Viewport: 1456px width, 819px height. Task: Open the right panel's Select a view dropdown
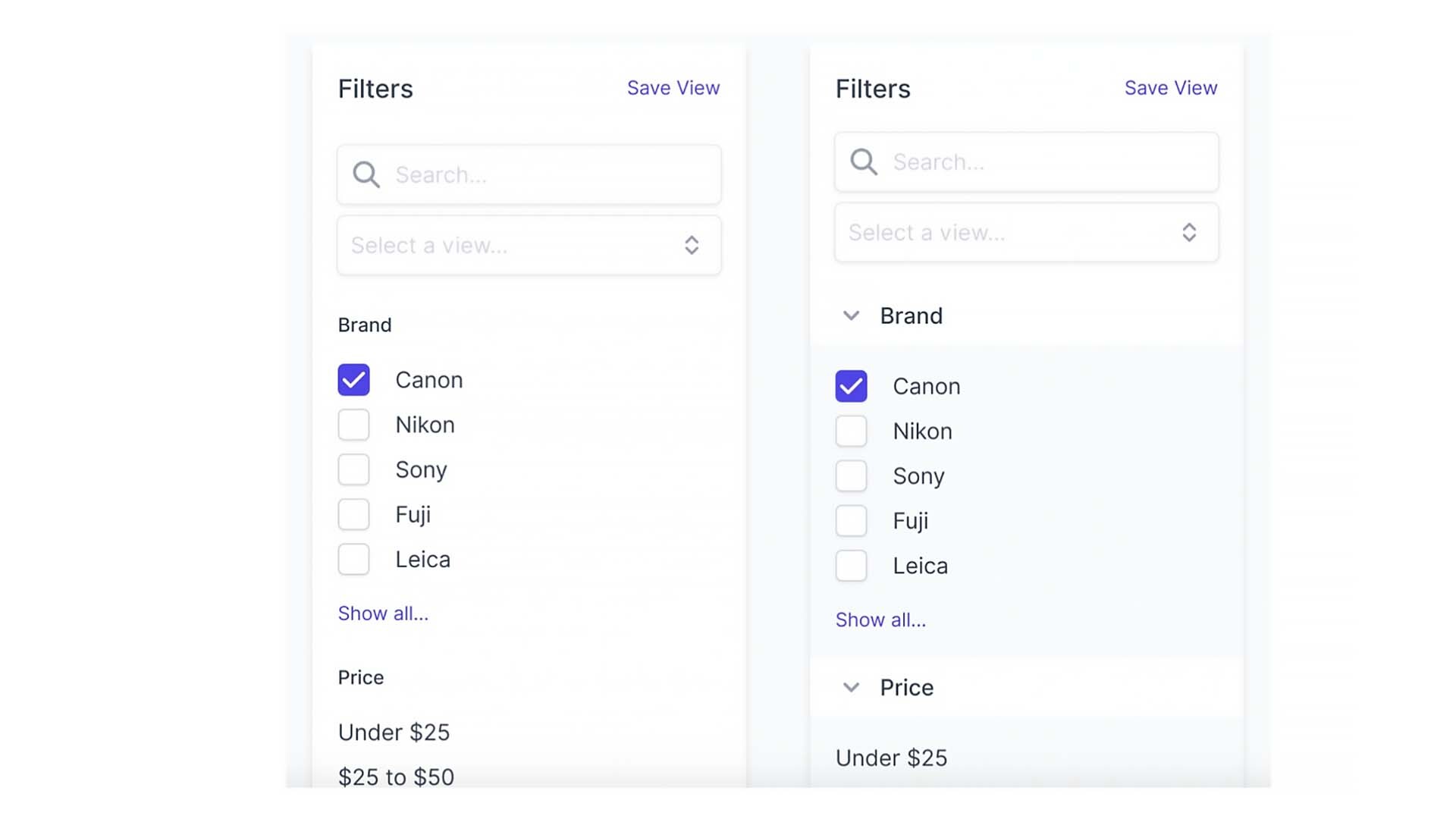tap(1026, 233)
